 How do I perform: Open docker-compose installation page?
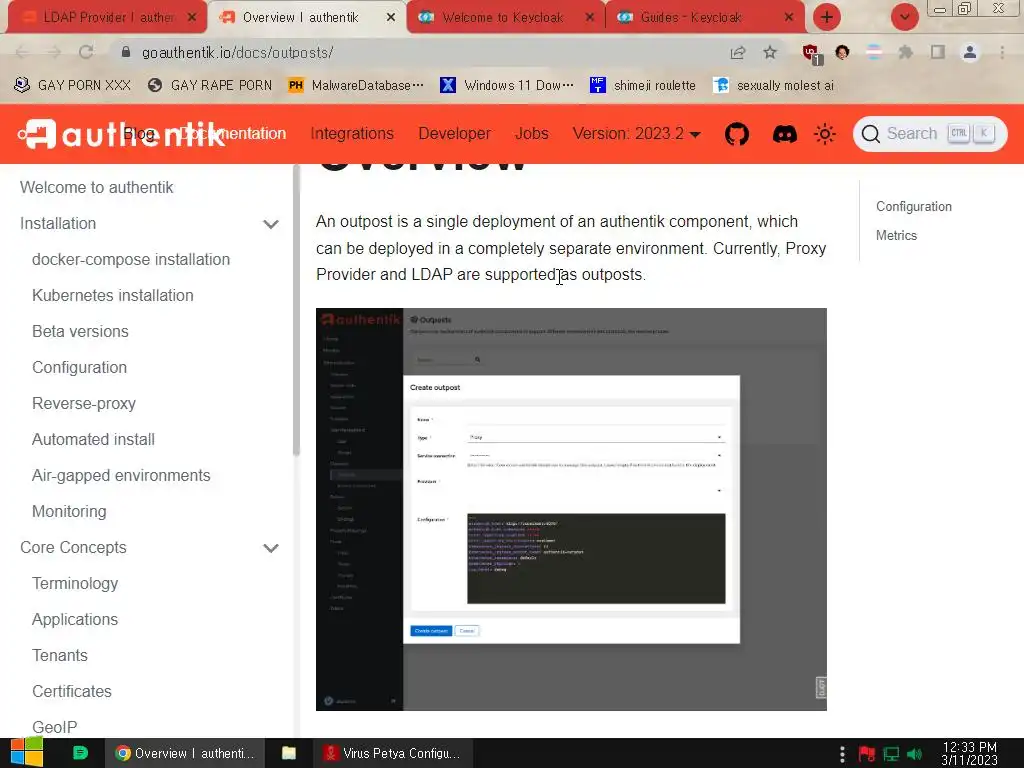tap(131, 259)
